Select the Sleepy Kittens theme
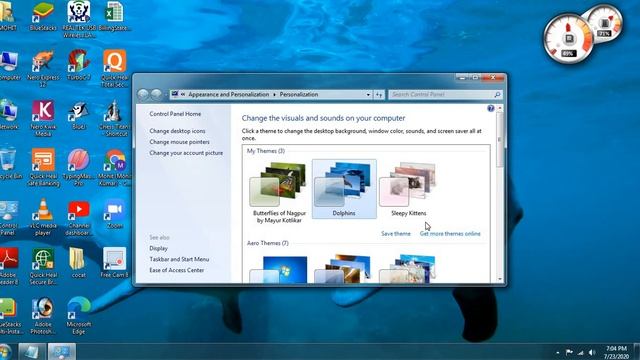 click(409, 189)
